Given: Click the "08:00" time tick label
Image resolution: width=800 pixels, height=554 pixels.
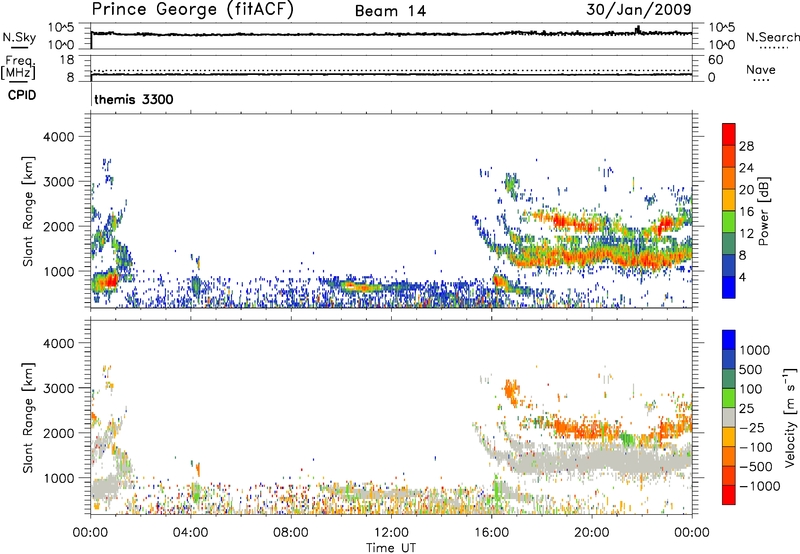Looking at the screenshot, I should (290, 533).
